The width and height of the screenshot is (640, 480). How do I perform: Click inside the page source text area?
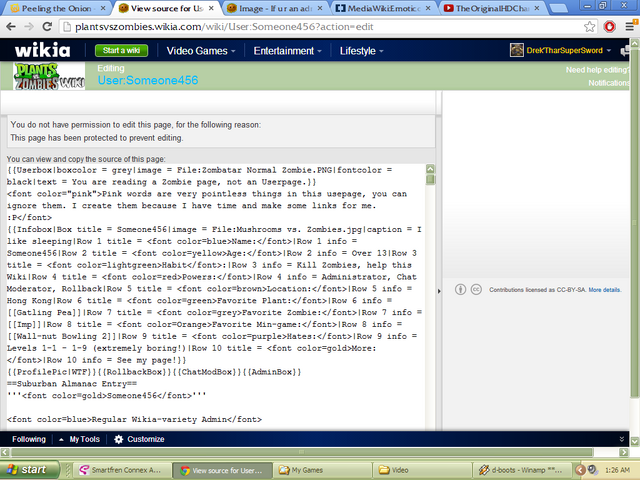pyautogui.click(x=216, y=297)
